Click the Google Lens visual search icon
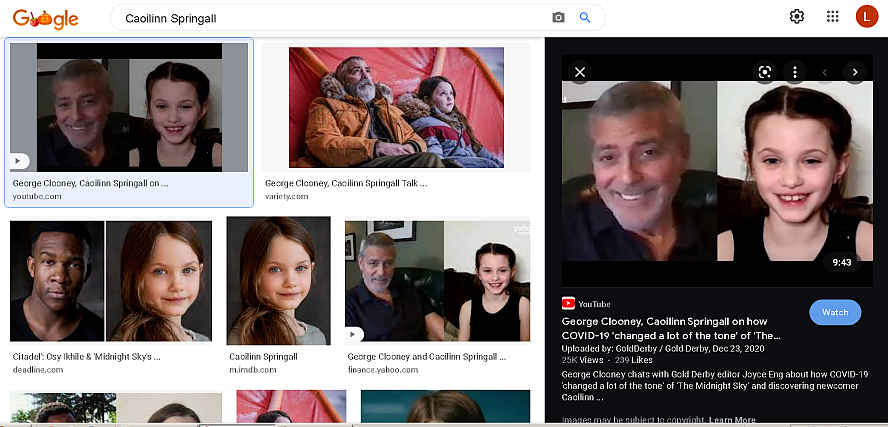 pyautogui.click(x=765, y=72)
